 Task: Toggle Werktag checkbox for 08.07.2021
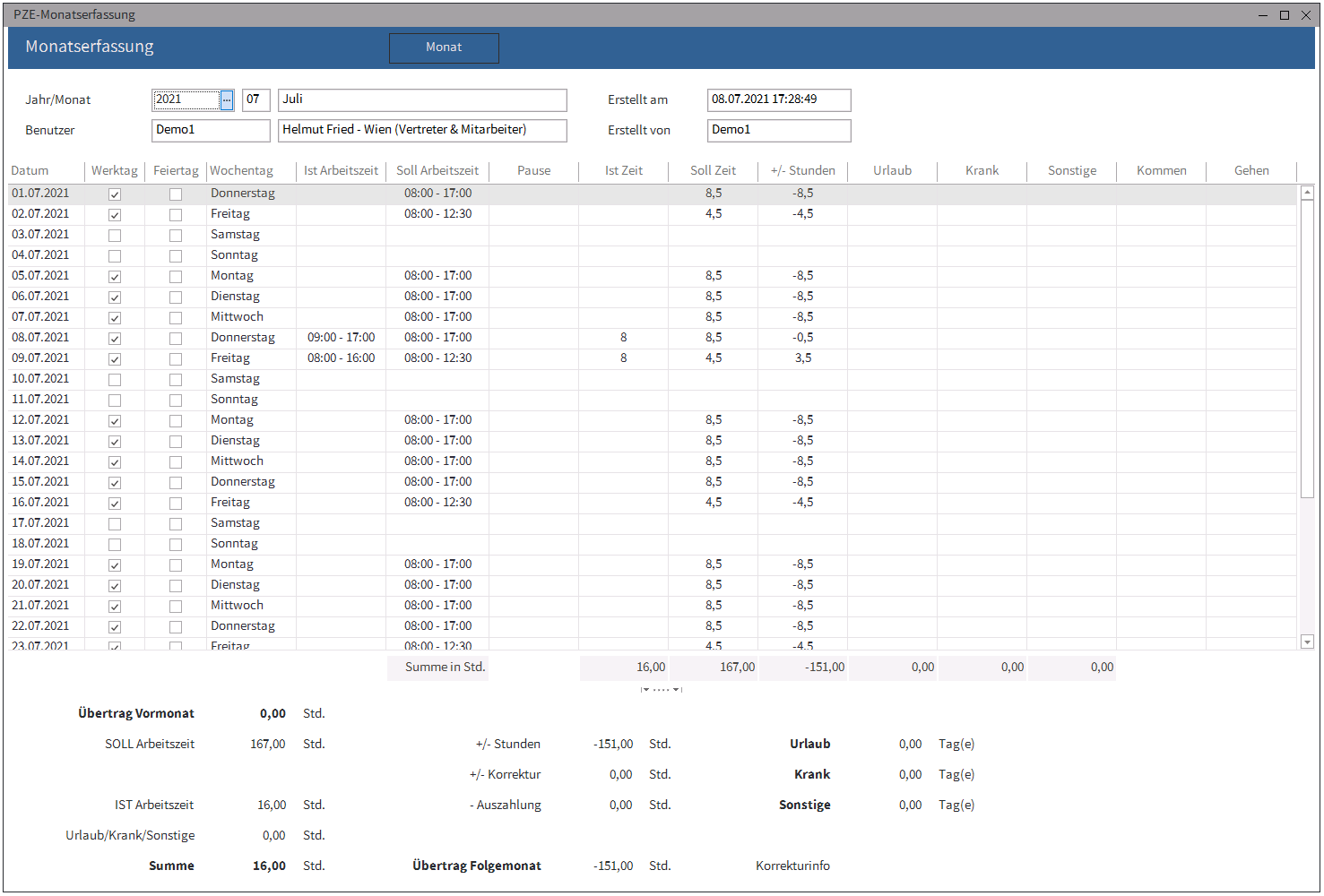[x=115, y=339]
